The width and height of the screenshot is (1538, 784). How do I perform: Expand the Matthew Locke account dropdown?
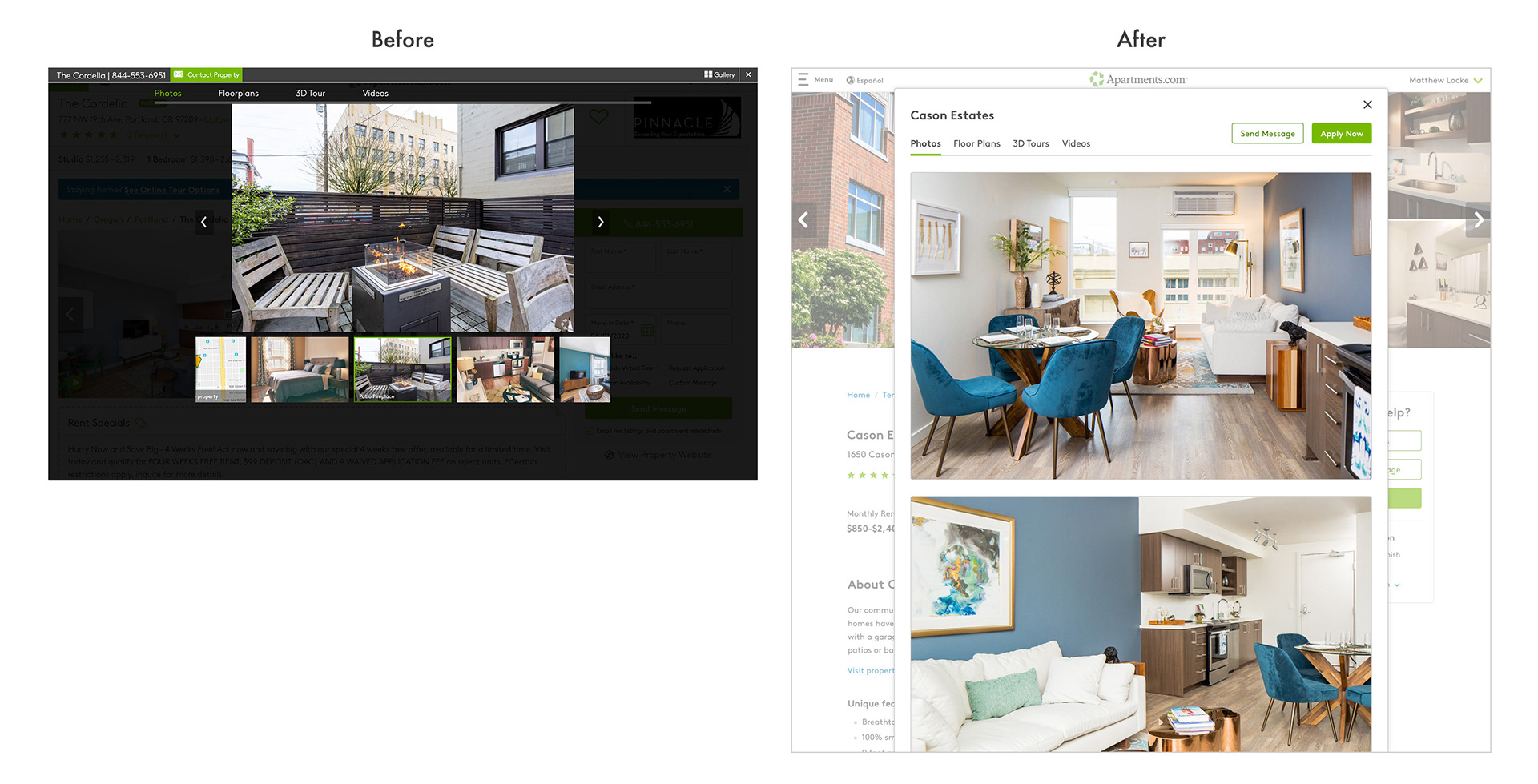(x=1446, y=80)
